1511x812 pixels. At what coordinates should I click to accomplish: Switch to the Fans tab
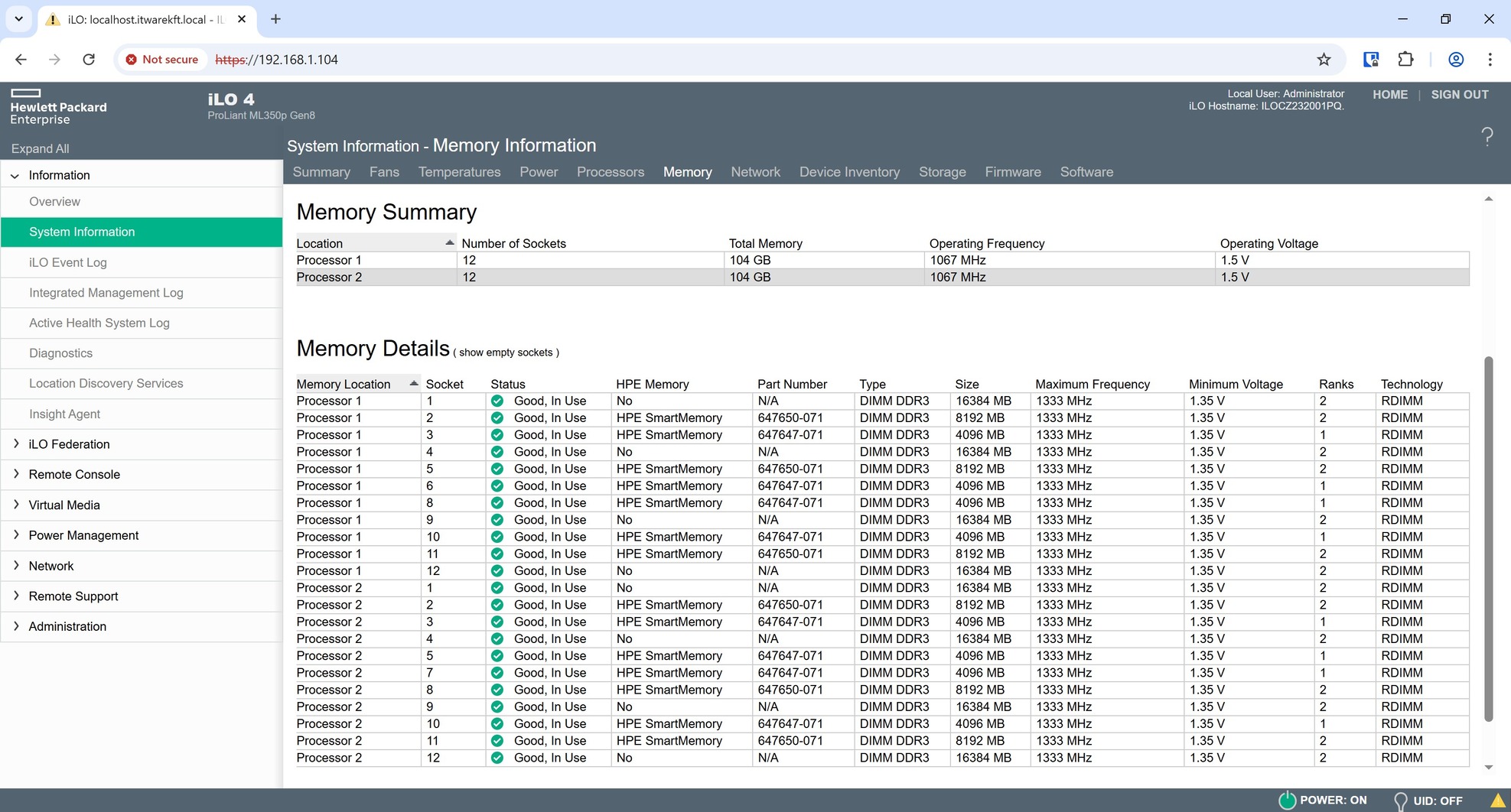(384, 172)
